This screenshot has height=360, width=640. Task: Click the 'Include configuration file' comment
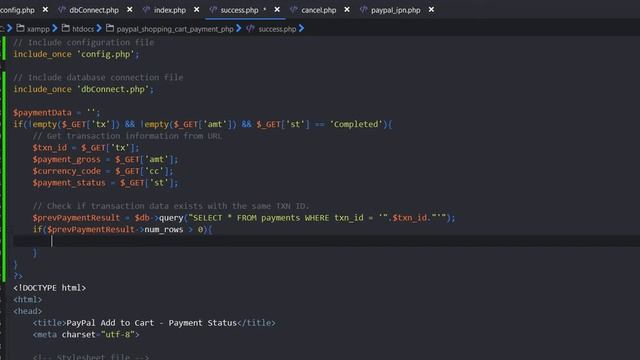pos(84,42)
